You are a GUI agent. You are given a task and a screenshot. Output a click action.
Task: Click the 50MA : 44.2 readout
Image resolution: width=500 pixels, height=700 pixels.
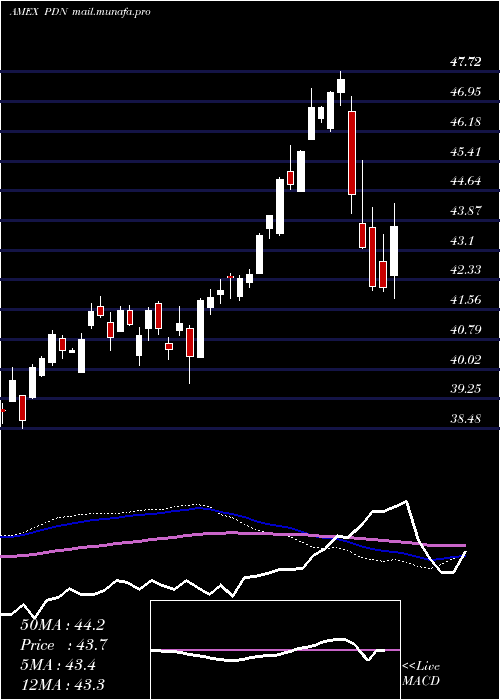tap(62, 625)
